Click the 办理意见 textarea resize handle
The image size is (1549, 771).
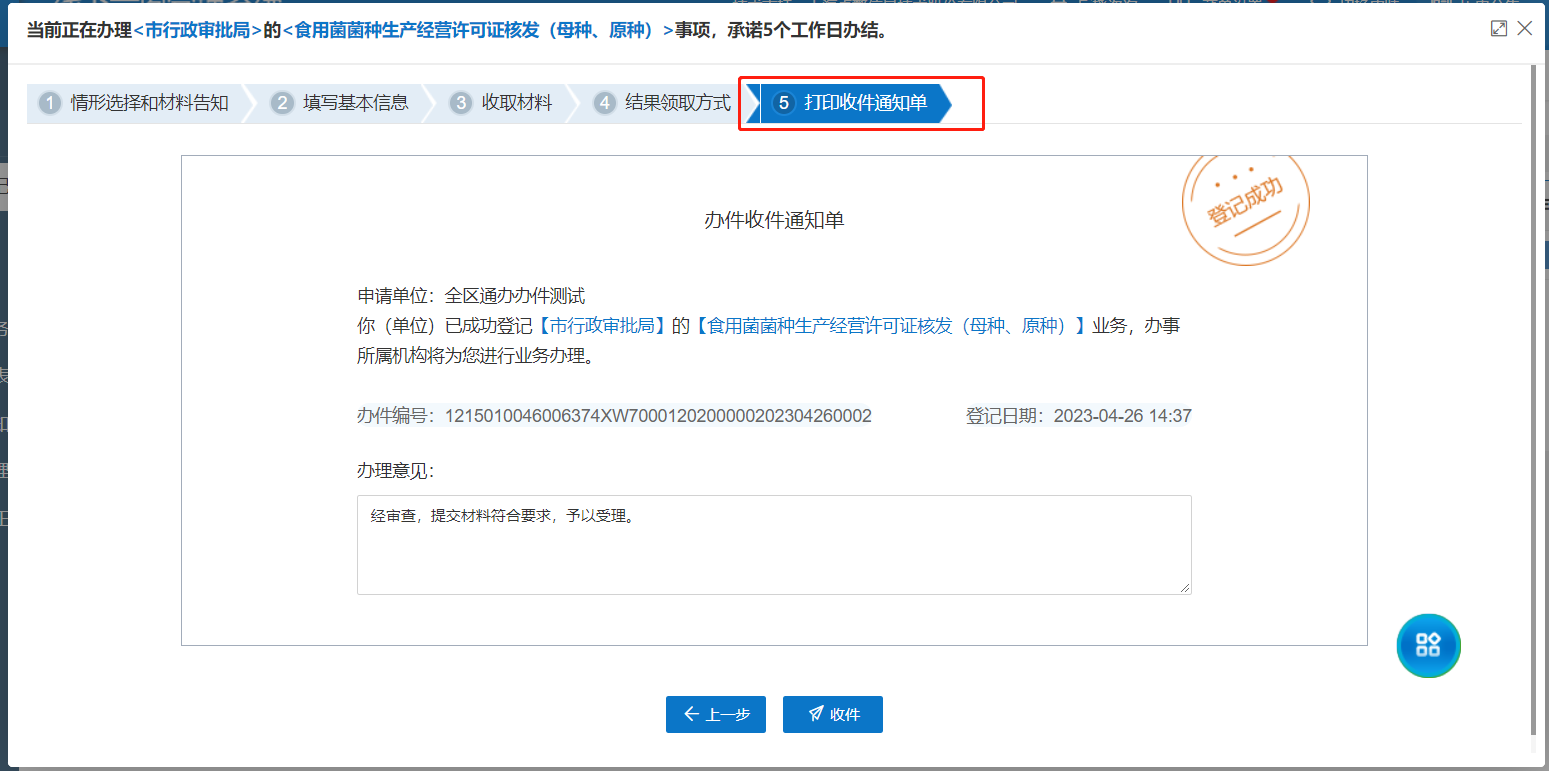1185,588
